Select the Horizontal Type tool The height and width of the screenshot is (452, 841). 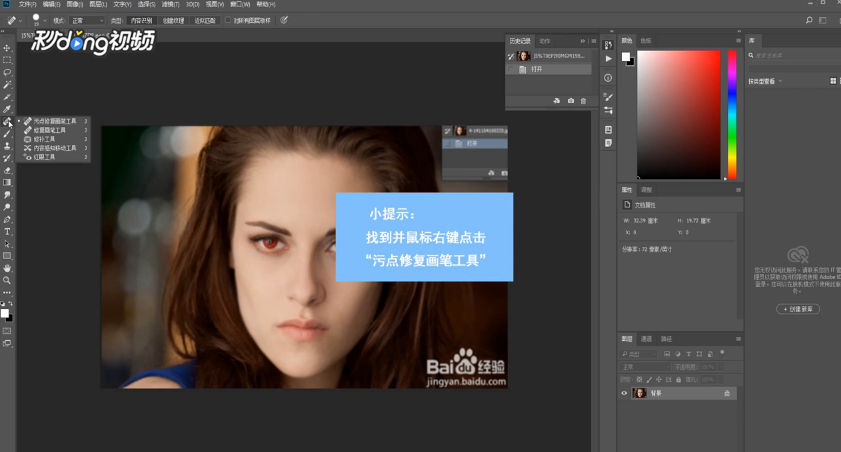click(x=7, y=232)
